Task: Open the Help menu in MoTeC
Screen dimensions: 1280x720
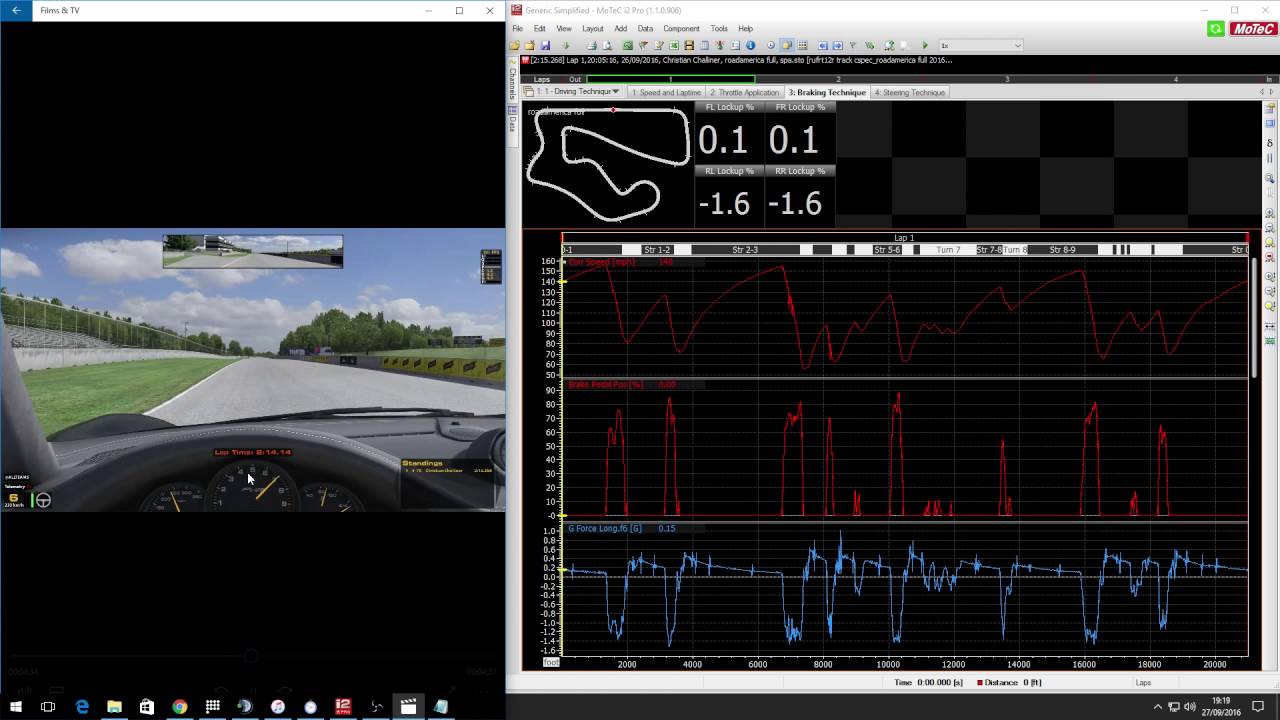Action: coord(746,29)
